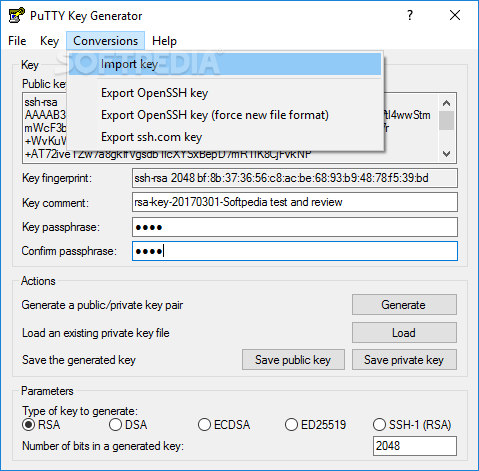Collapse the Conversions menu

tap(105, 41)
